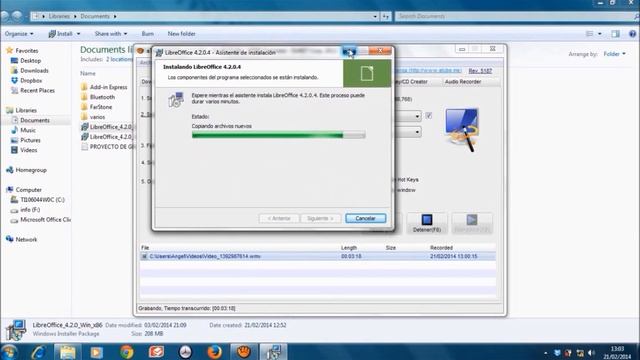Toggle the checkbox beside the recorder dropdown
This screenshot has width=640, height=360.
click(x=429, y=116)
